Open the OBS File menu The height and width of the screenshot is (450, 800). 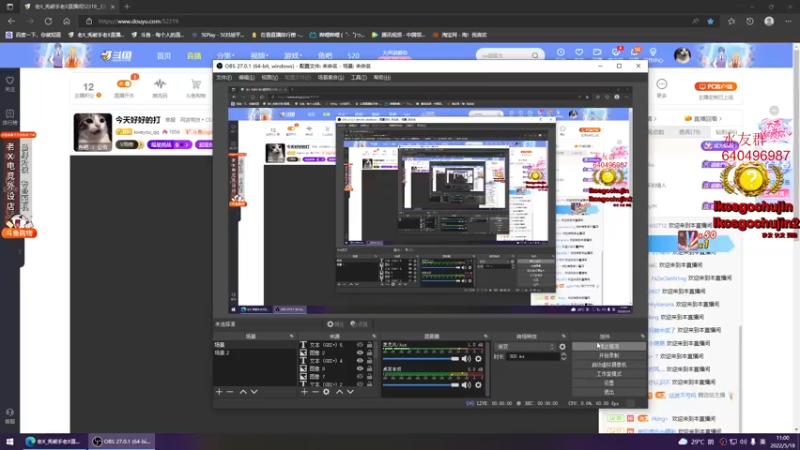[224, 78]
